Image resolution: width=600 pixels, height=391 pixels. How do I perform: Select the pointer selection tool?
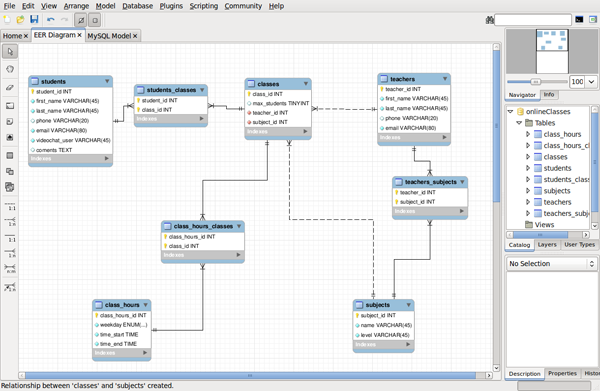point(10,51)
